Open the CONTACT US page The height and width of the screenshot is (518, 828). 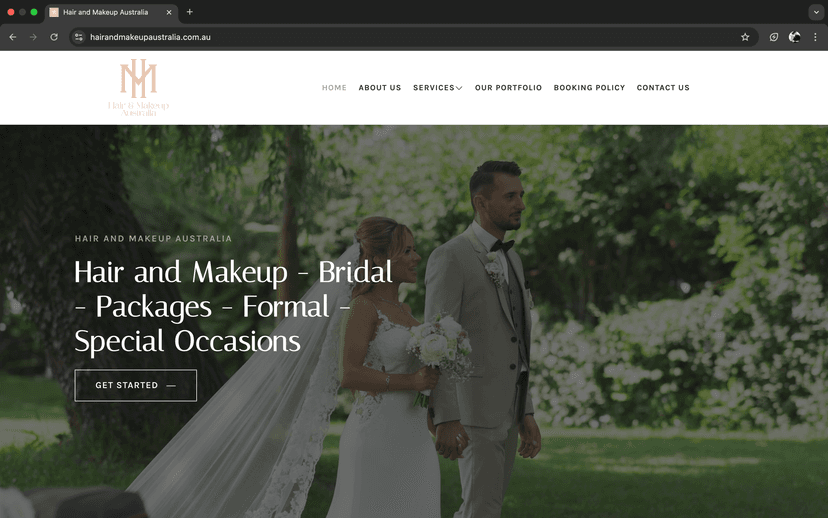[663, 88]
